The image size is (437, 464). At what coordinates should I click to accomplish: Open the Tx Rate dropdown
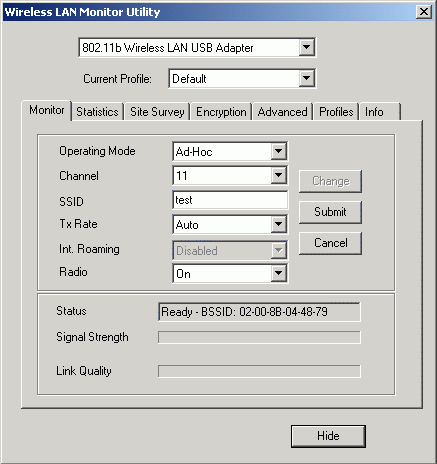click(230, 225)
